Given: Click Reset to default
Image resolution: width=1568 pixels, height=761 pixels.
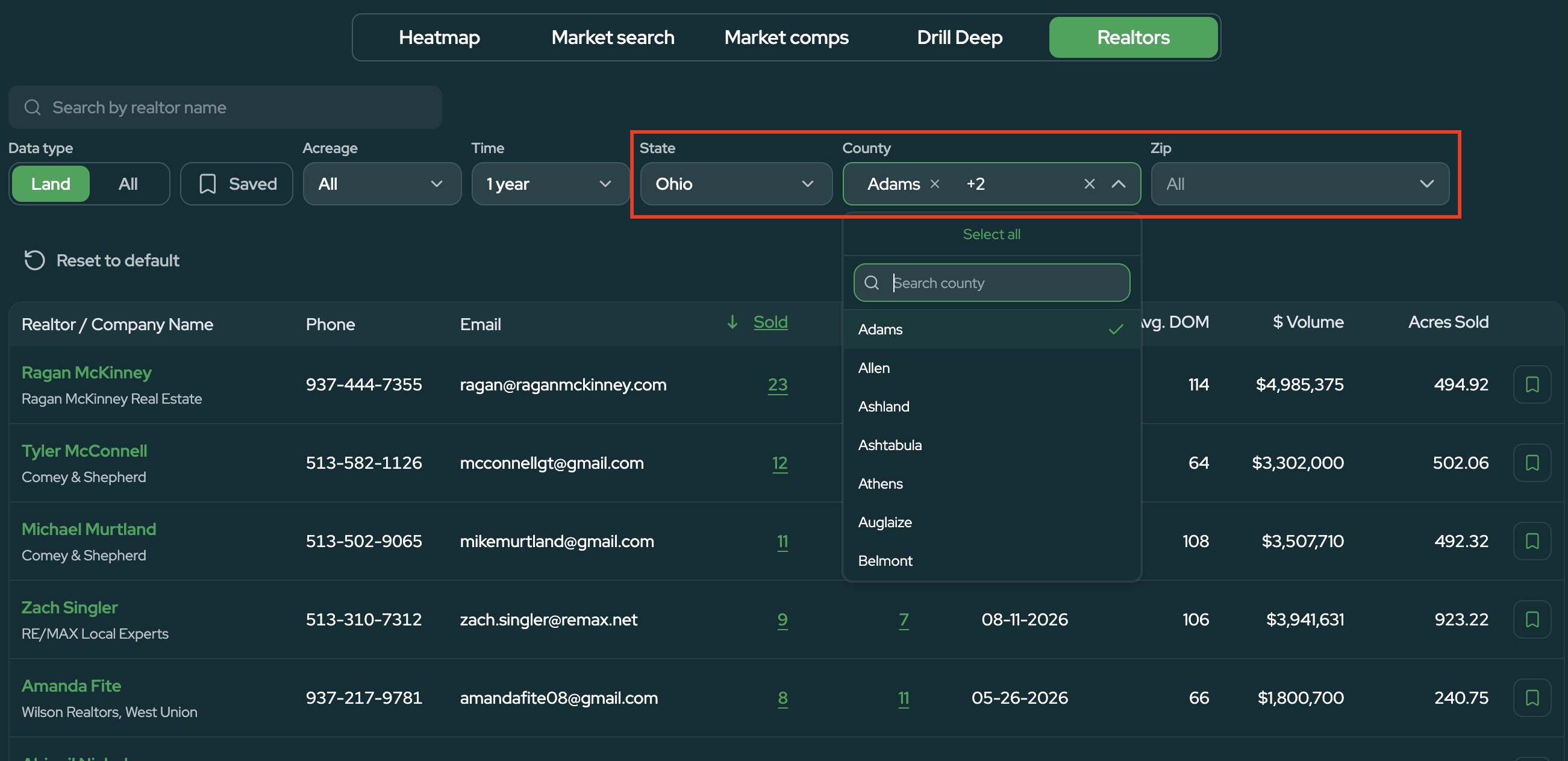Looking at the screenshot, I should 101,260.
